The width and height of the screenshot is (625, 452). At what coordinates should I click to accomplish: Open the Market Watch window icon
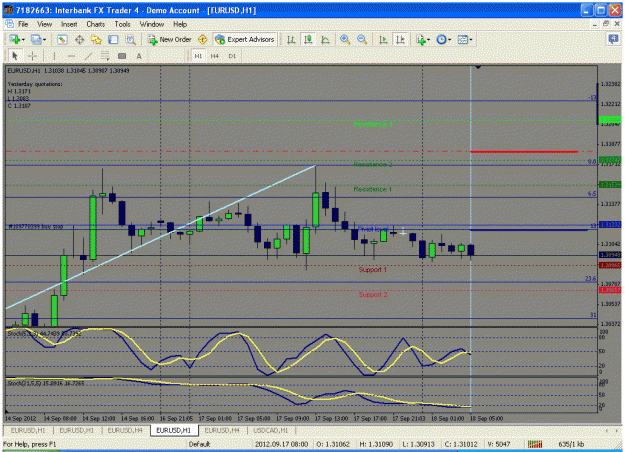pyautogui.click(x=62, y=39)
